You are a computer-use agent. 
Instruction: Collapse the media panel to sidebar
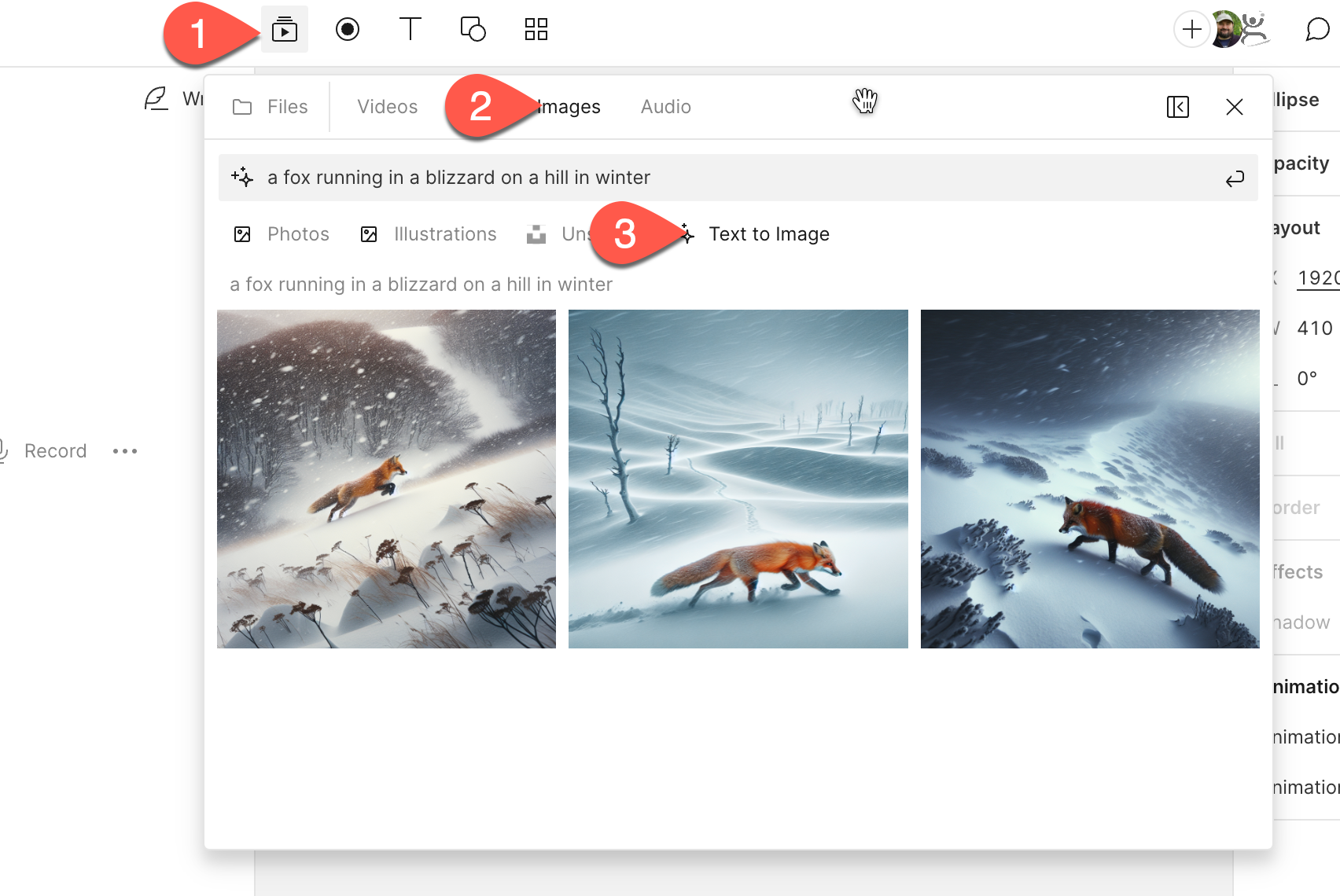tap(1177, 107)
